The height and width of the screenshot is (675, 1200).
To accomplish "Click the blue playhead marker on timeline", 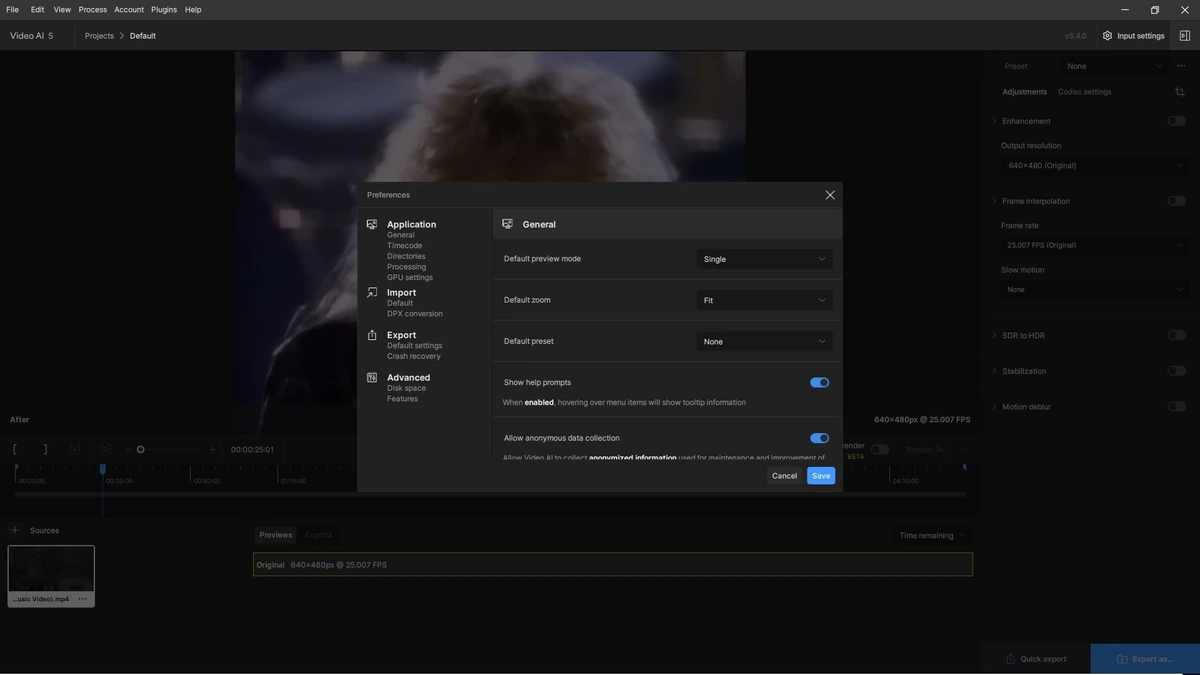I will click(102, 469).
